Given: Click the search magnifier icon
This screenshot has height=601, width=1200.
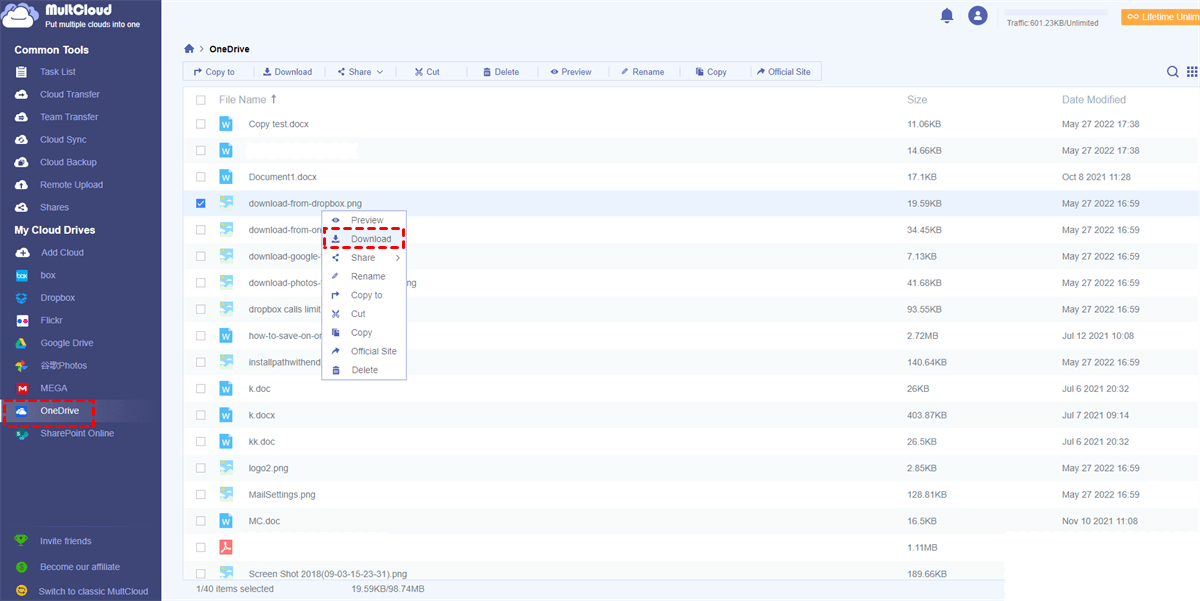Looking at the screenshot, I should coord(1173,72).
